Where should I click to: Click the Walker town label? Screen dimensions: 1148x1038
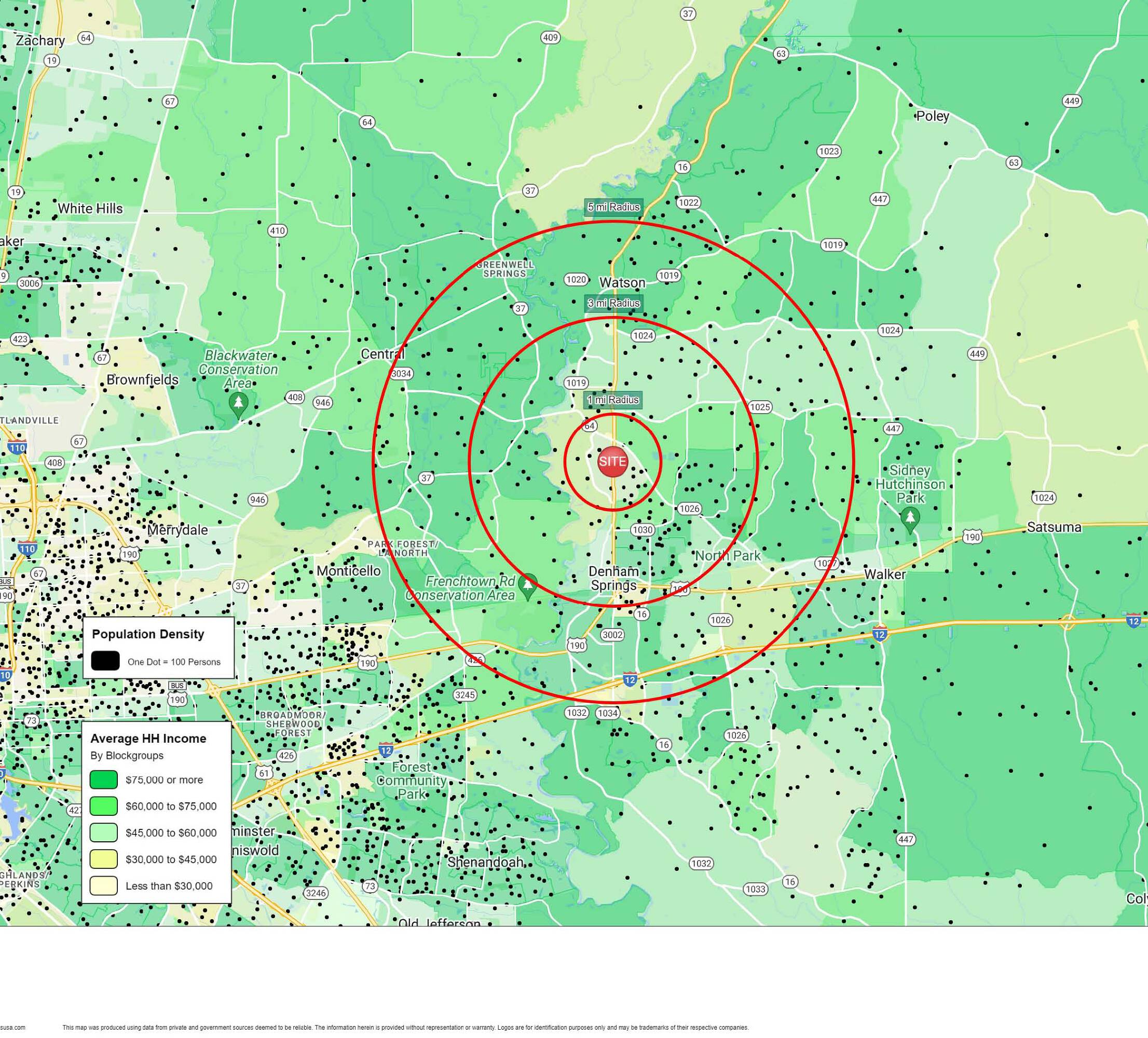pos(884,574)
